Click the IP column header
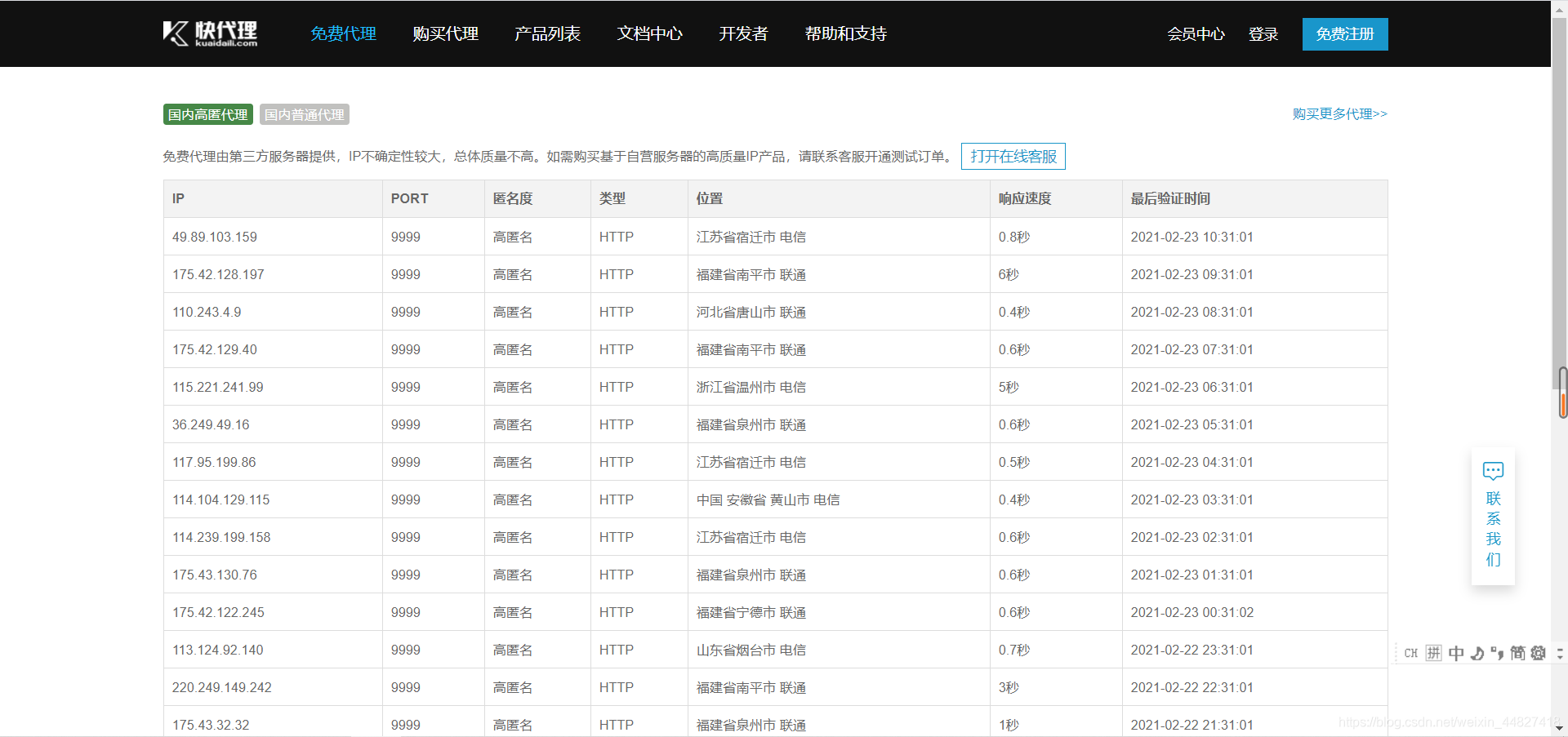 273,198
